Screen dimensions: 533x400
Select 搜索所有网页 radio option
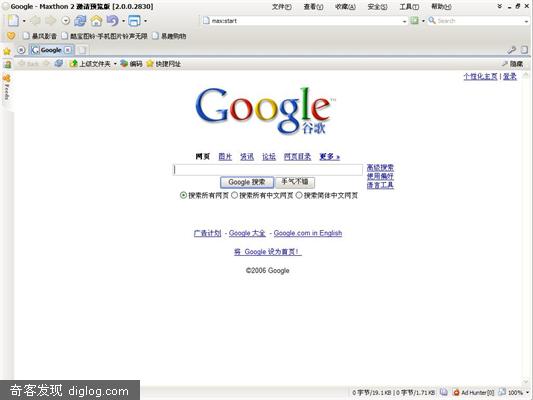point(183,195)
